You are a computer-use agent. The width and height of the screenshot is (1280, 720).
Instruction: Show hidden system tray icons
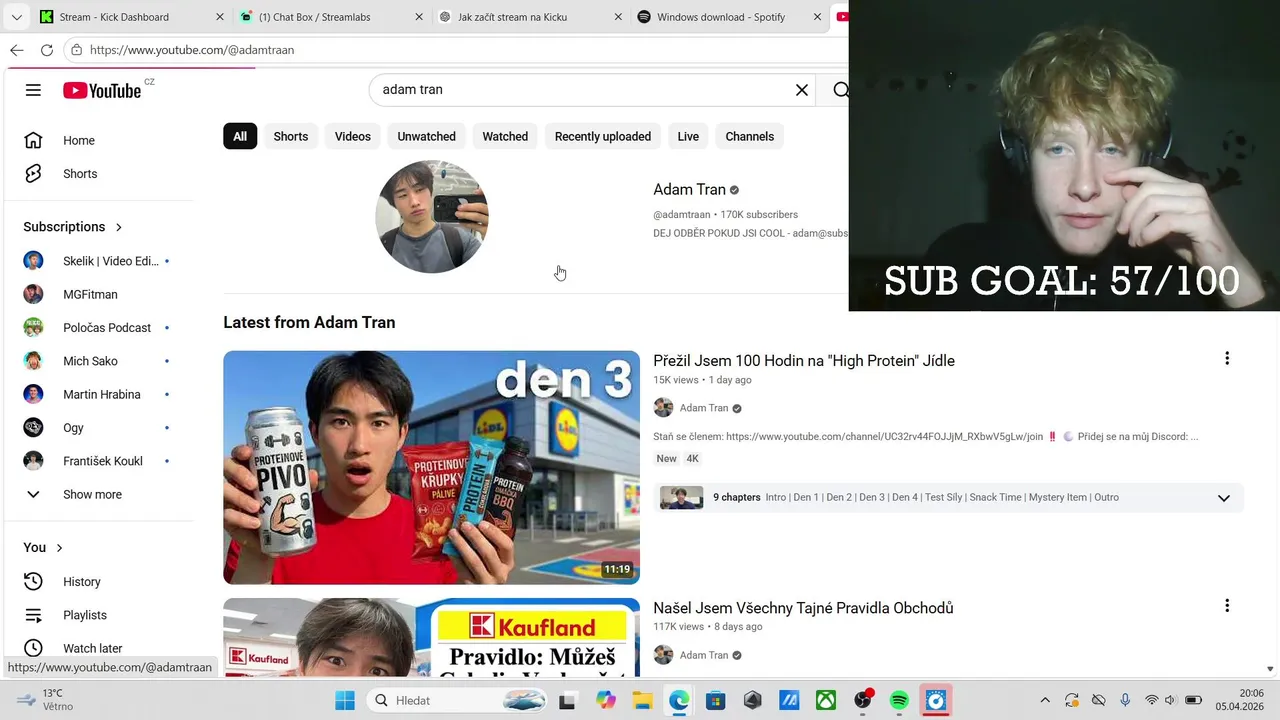(x=1045, y=700)
